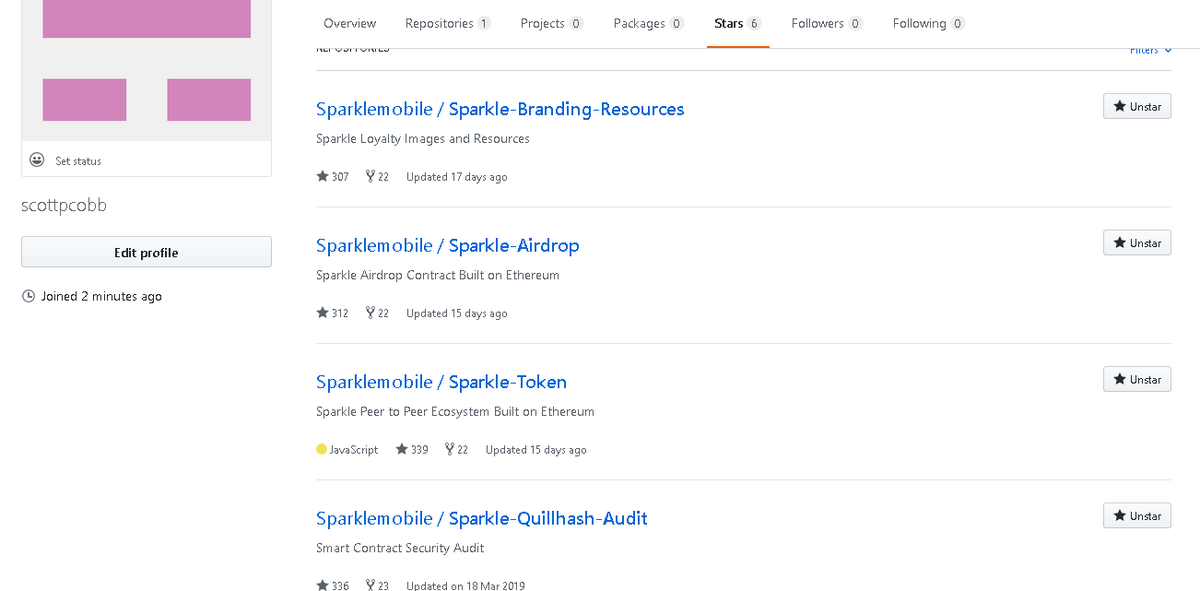Screen dimensions: 1200x591
Task: Unstar the Sparkle-Token repository
Action: click(1137, 379)
